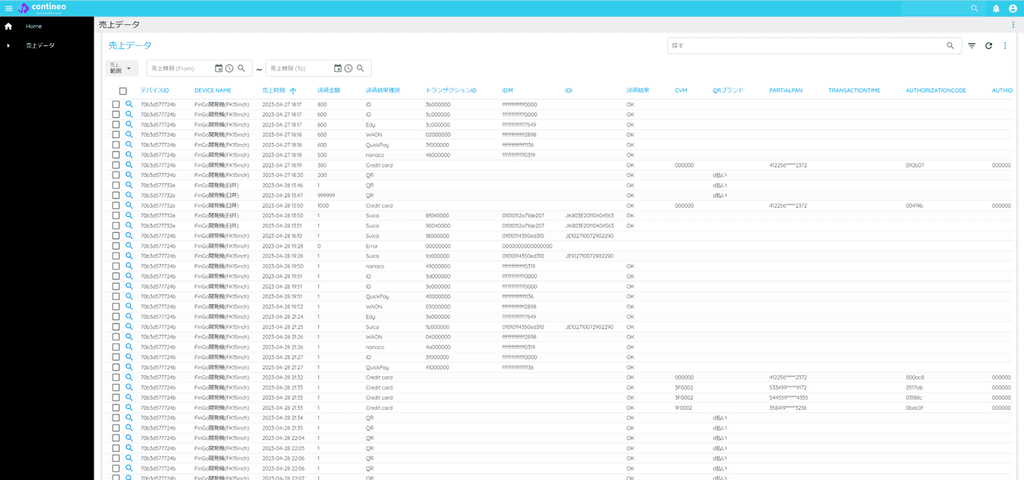View details of the 800 iD row
The width and height of the screenshot is (1024, 480).
pos(129,104)
